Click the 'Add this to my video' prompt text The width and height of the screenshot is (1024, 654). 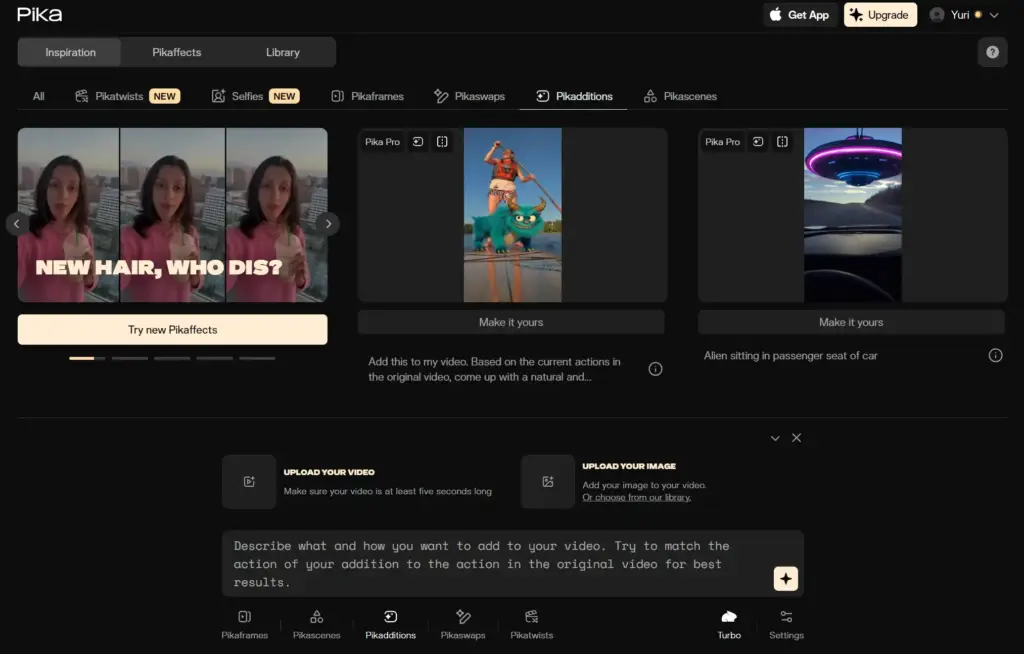pos(494,369)
